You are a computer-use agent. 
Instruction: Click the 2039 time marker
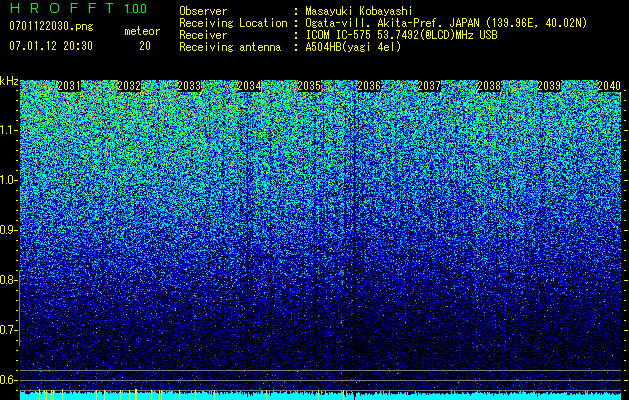549,86
